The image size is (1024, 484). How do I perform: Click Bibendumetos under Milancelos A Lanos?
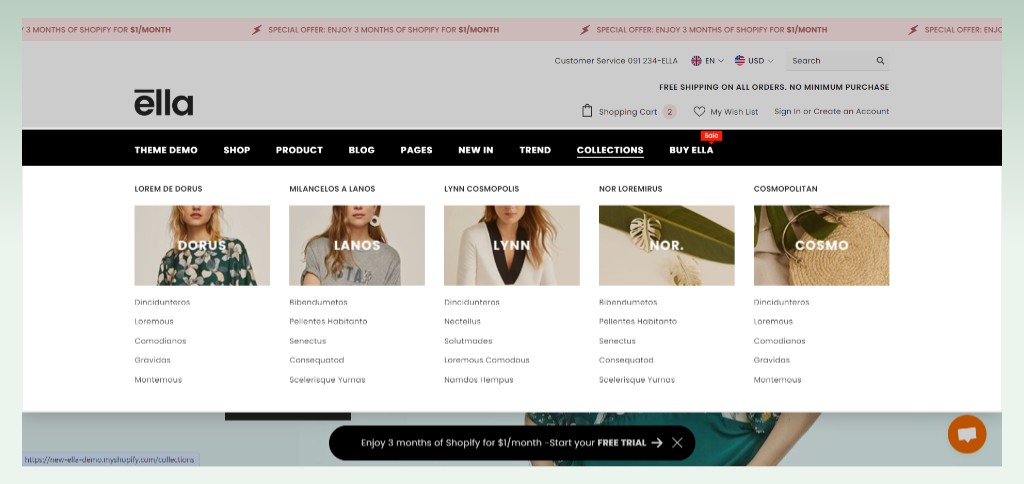[318, 302]
